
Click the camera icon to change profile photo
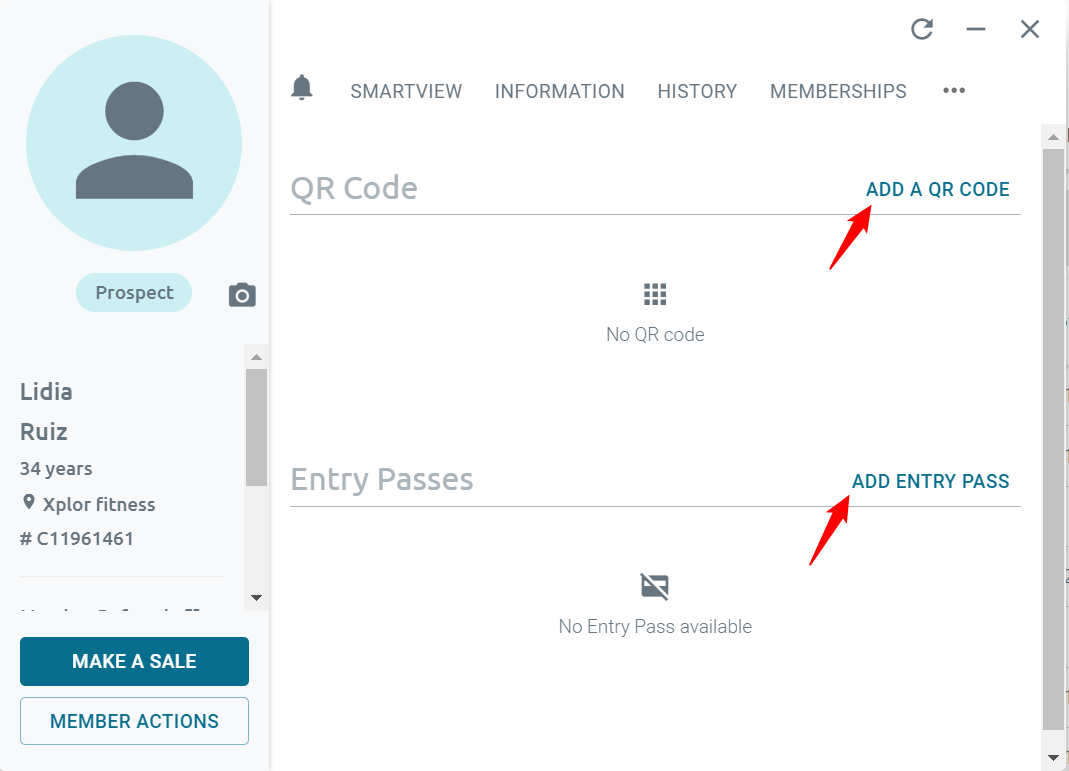[242, 295]
